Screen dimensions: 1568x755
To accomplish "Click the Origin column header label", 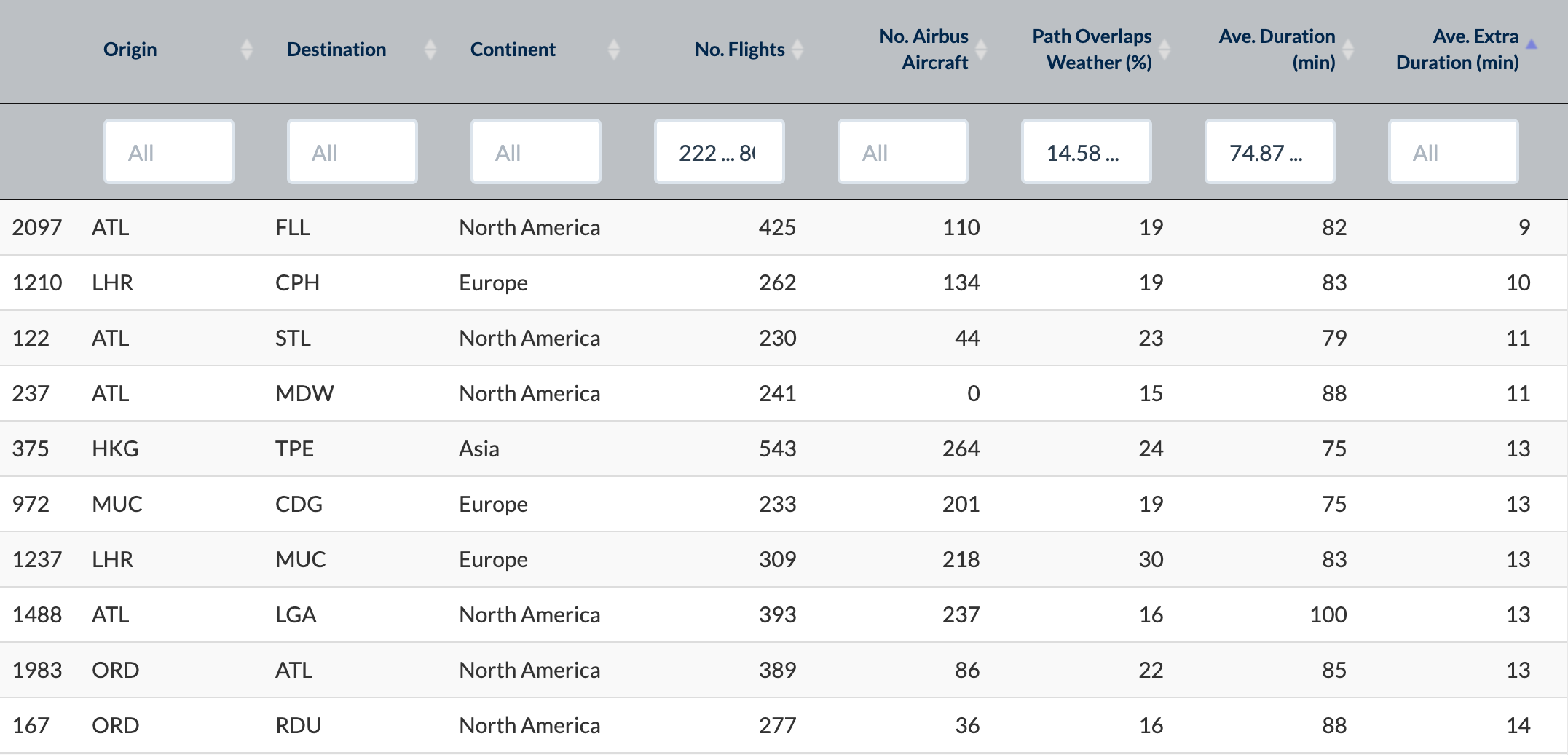I will (130, 50).
